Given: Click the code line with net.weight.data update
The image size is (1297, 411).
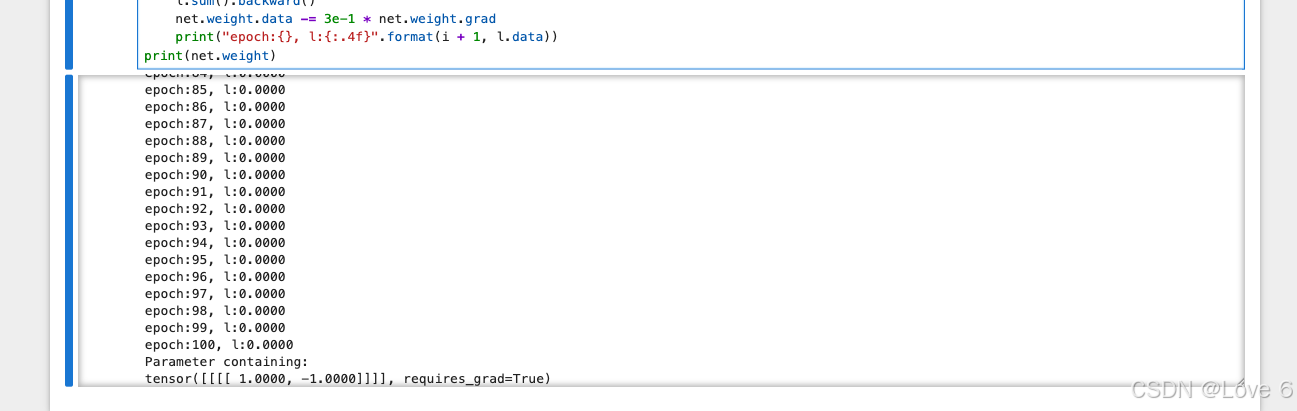Looking at the screenshot, I should click(335, 19).
